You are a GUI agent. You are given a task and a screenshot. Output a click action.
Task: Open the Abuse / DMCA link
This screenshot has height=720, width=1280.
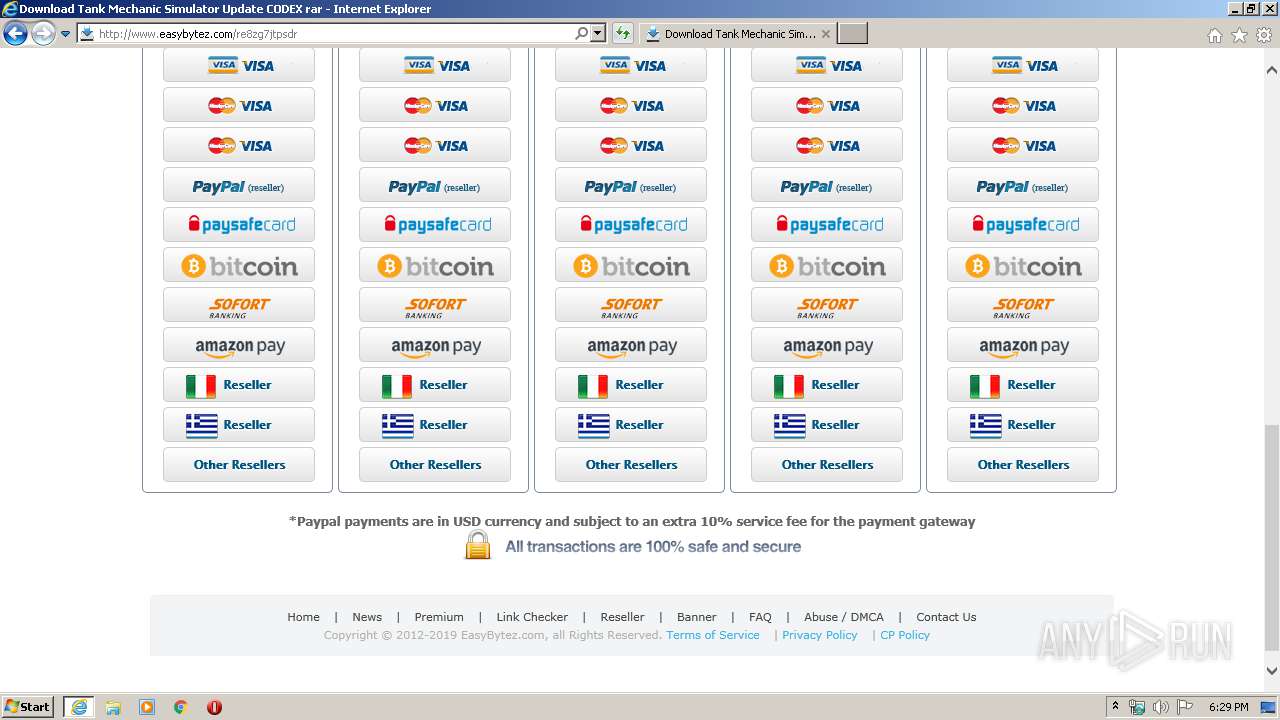tap(844, 617)
